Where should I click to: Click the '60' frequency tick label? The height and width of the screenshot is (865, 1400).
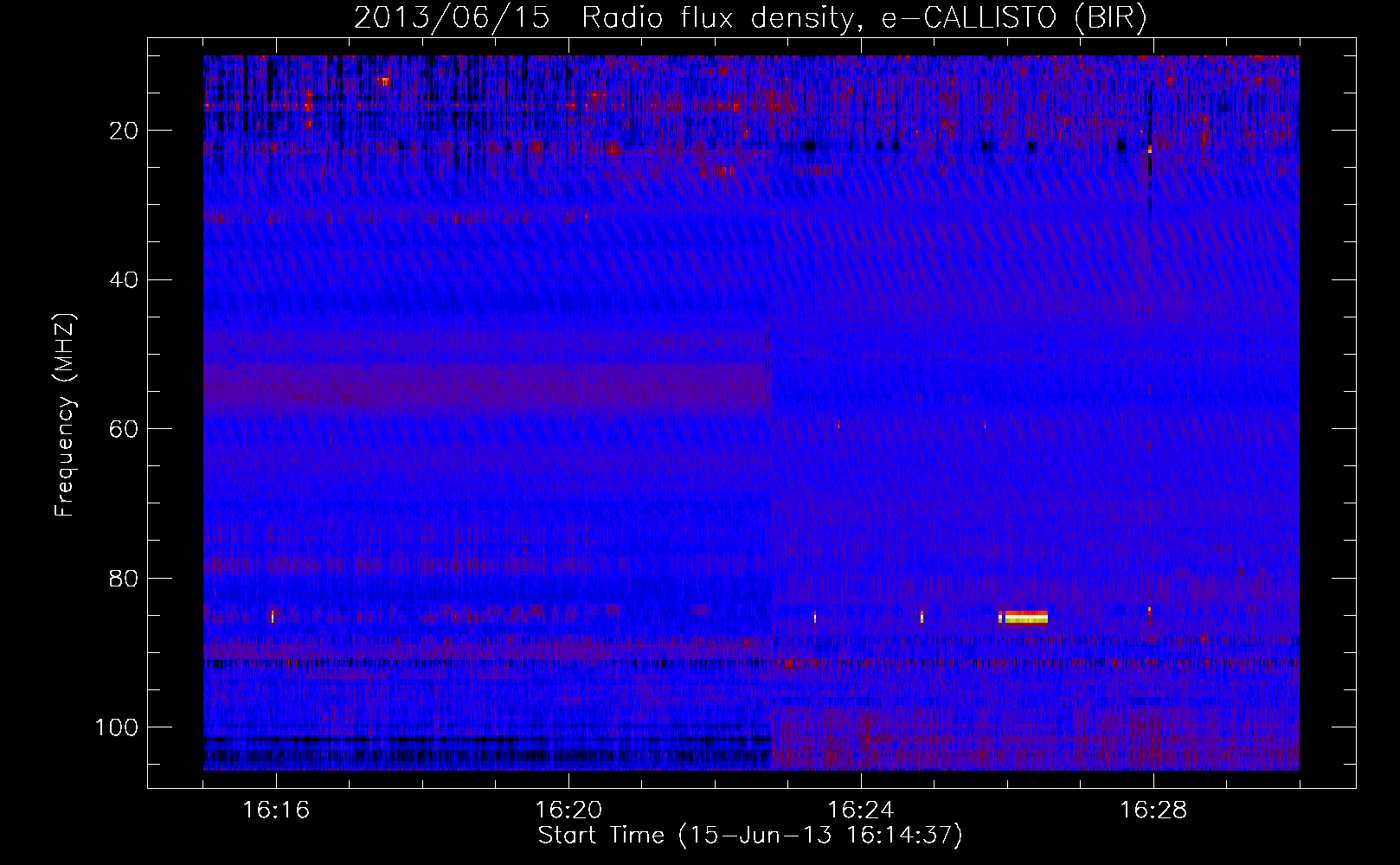click(x=125, y=430)
